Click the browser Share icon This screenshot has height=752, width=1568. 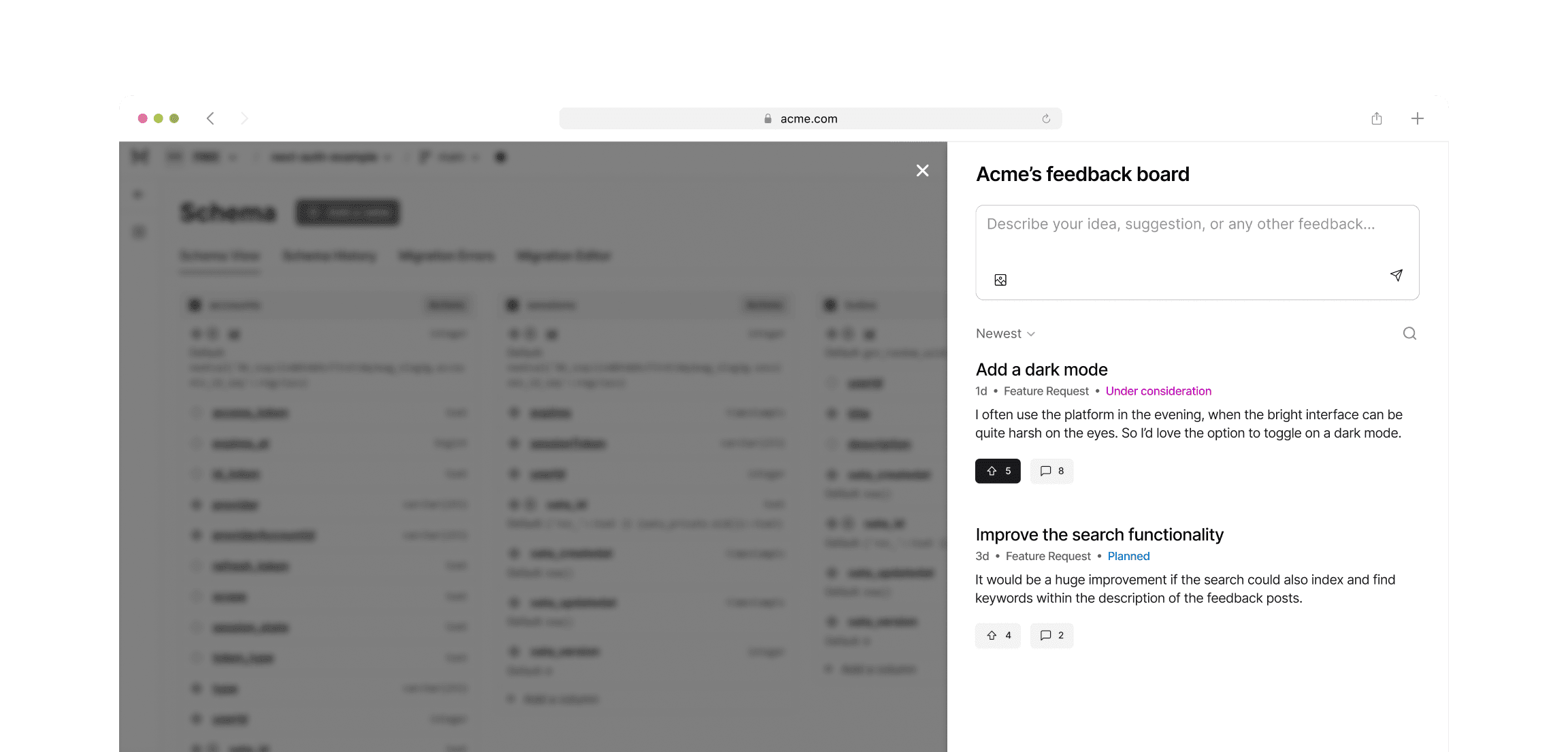click(x=1376, y=118)
